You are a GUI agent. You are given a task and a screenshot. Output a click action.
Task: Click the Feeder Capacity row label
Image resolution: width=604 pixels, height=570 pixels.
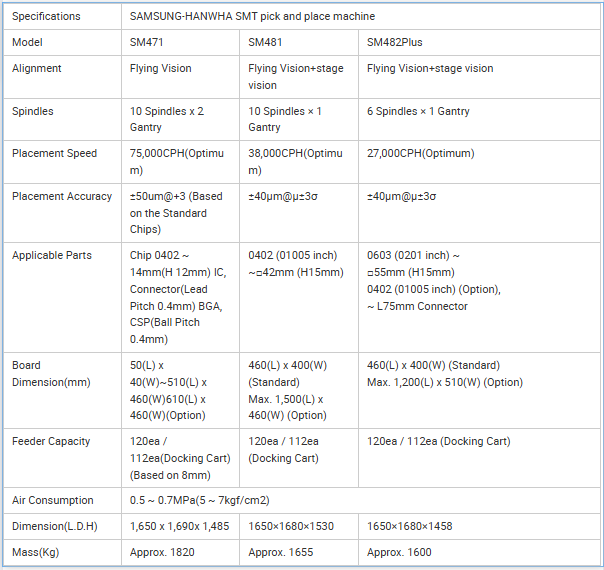51,441
